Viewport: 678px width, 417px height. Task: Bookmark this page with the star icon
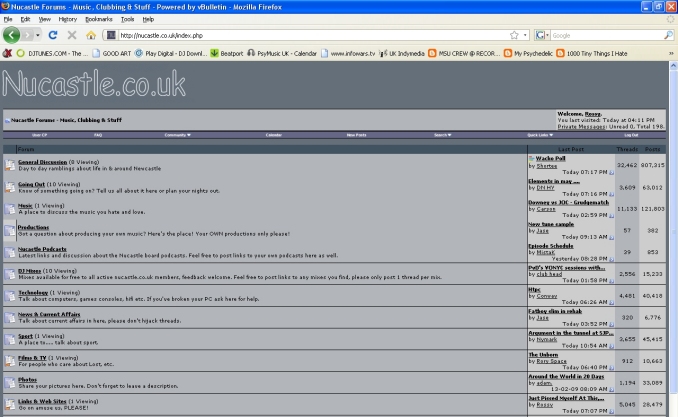click(x=513, y=35)
